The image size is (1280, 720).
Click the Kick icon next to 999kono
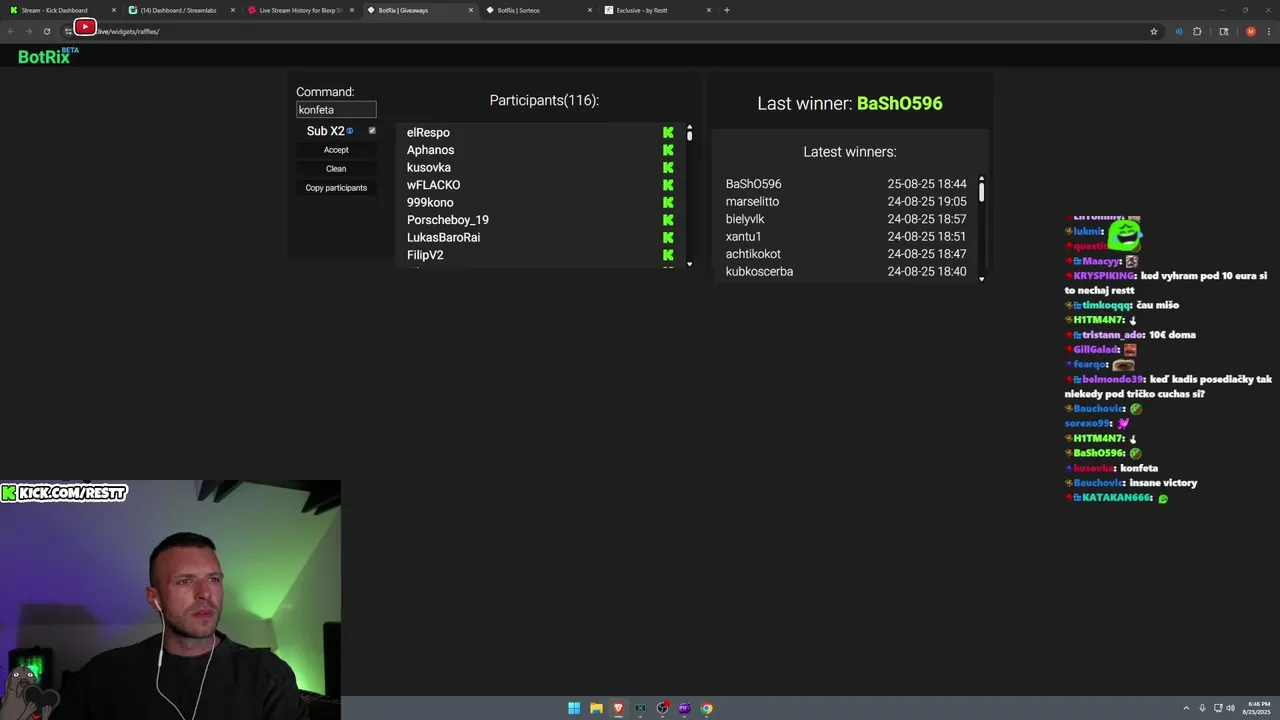coord(668,202)
